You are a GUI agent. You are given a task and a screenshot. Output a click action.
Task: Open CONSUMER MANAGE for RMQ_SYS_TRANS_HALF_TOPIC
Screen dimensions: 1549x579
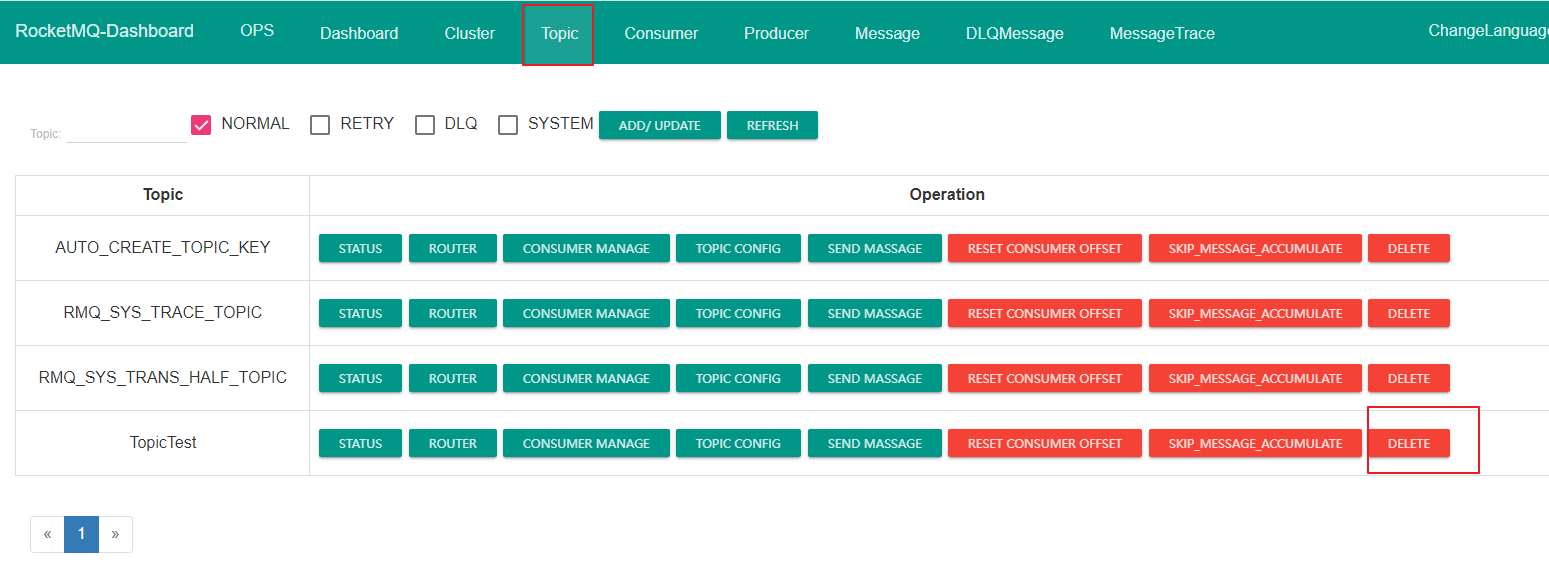[586, 378]
